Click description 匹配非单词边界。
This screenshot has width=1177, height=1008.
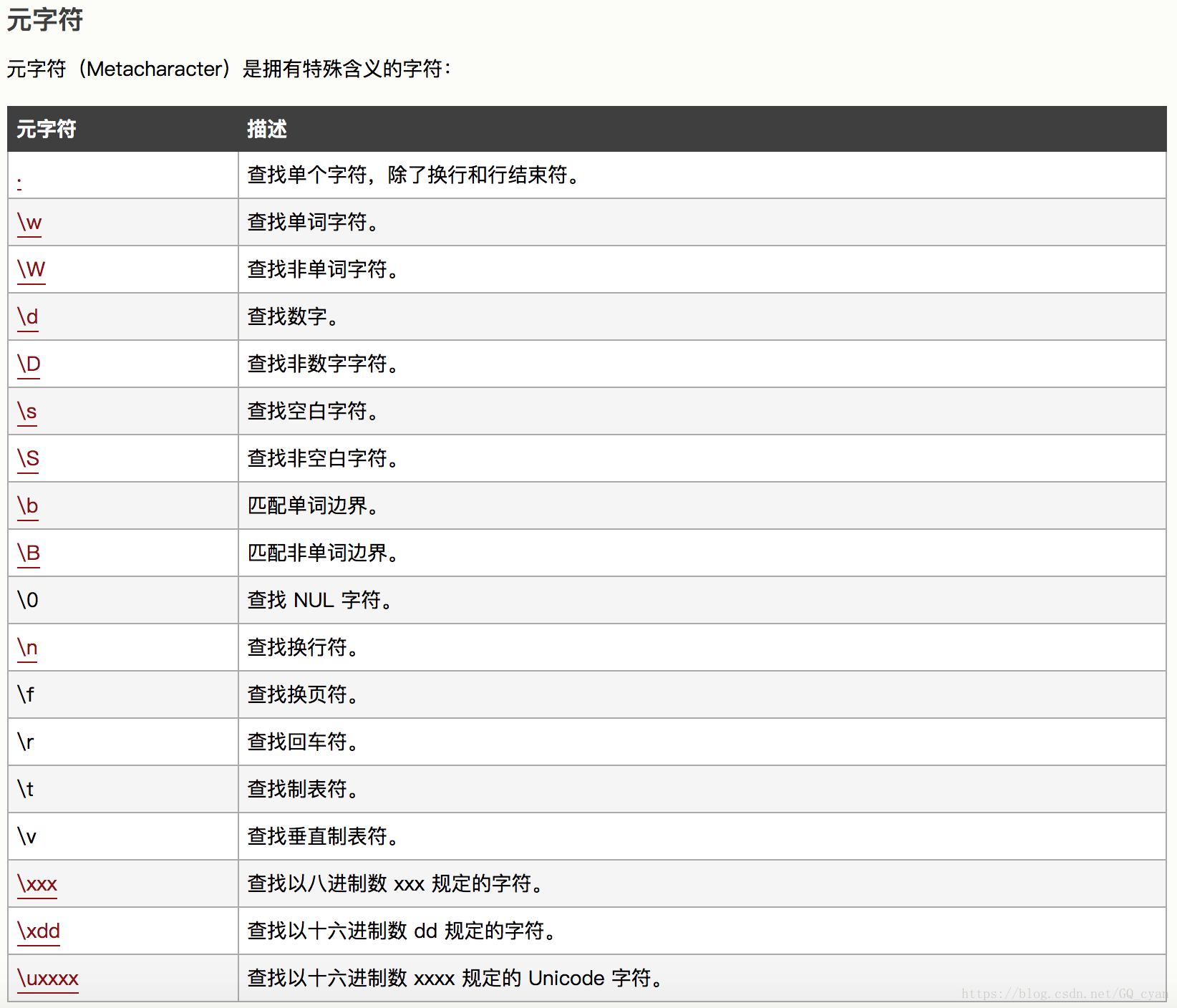point(324,553)
